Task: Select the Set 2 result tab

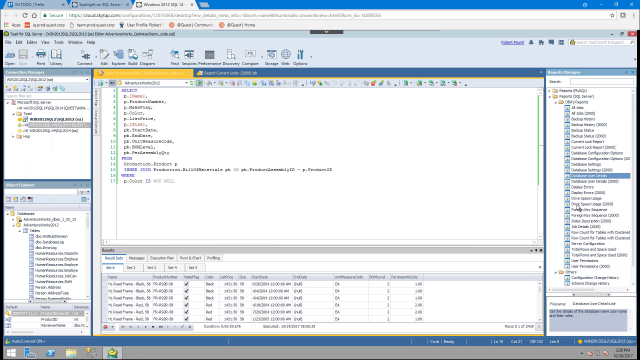Action: (131, 268)
